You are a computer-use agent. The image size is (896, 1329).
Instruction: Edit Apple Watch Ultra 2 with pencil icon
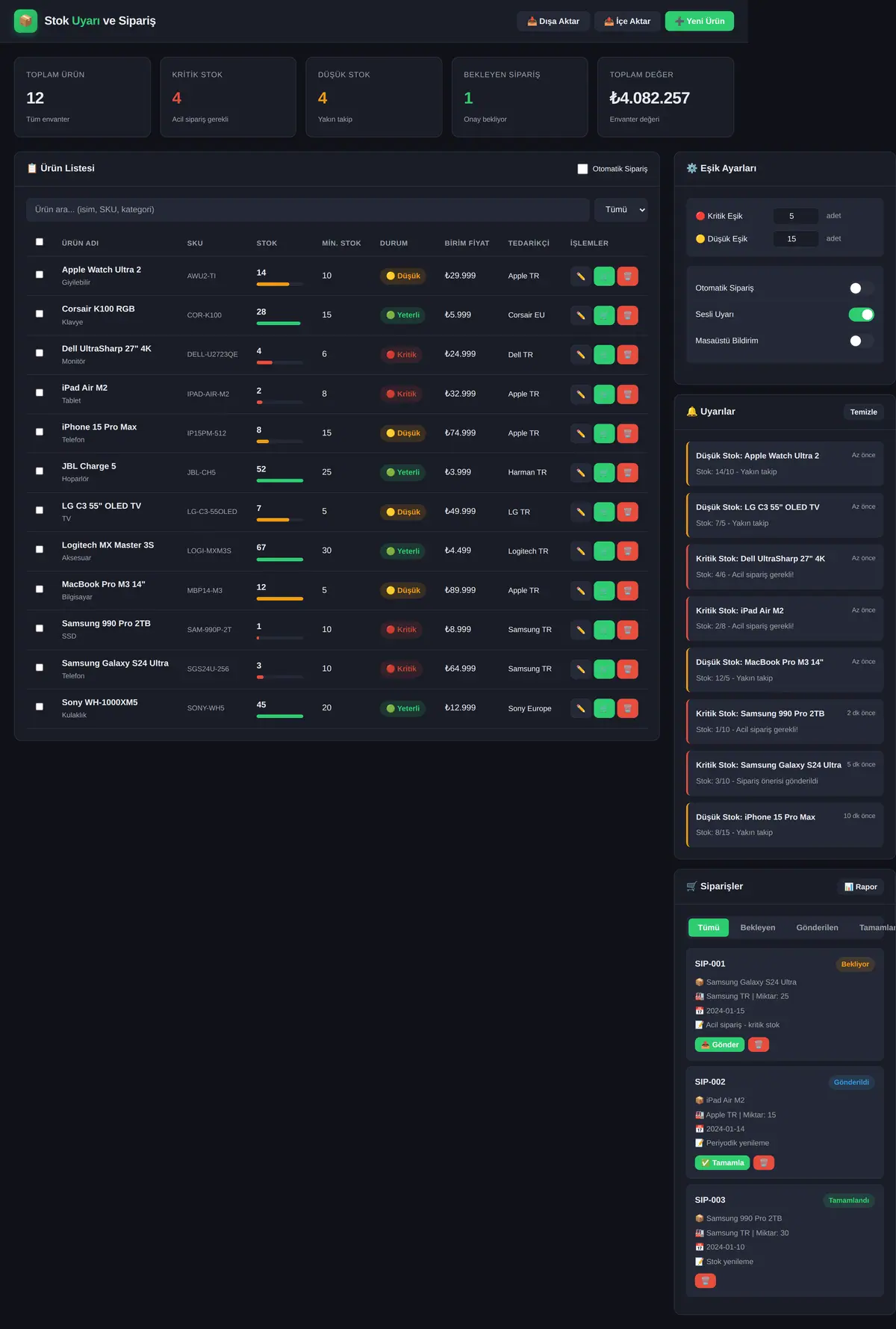click(580, 276)
